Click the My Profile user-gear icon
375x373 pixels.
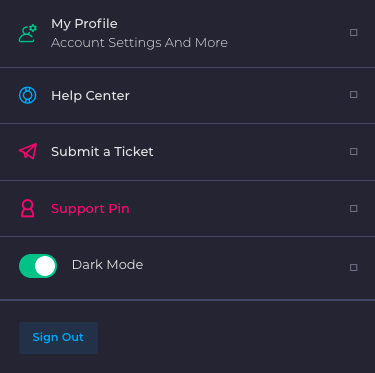pos(28,33)
